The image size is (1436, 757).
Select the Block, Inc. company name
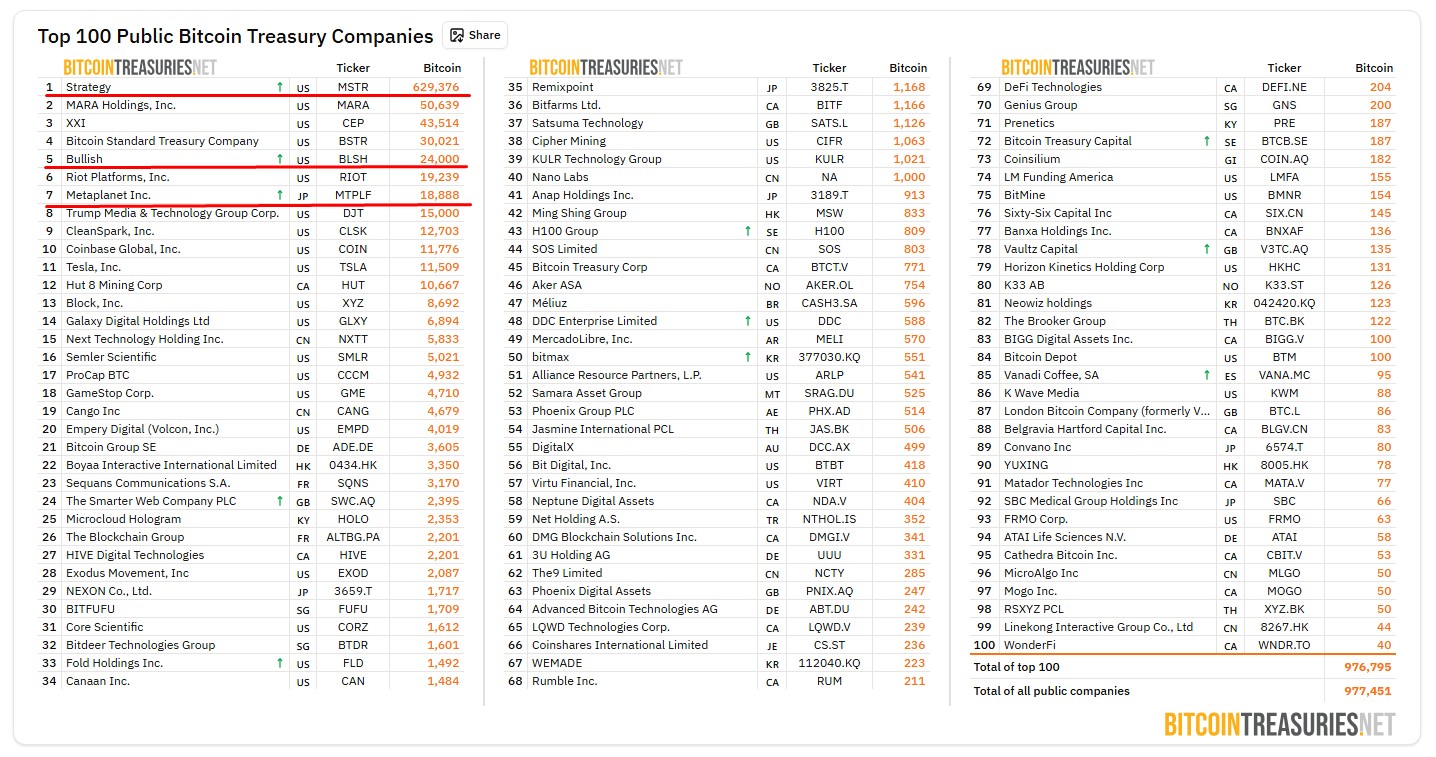(x=95, y=303)
